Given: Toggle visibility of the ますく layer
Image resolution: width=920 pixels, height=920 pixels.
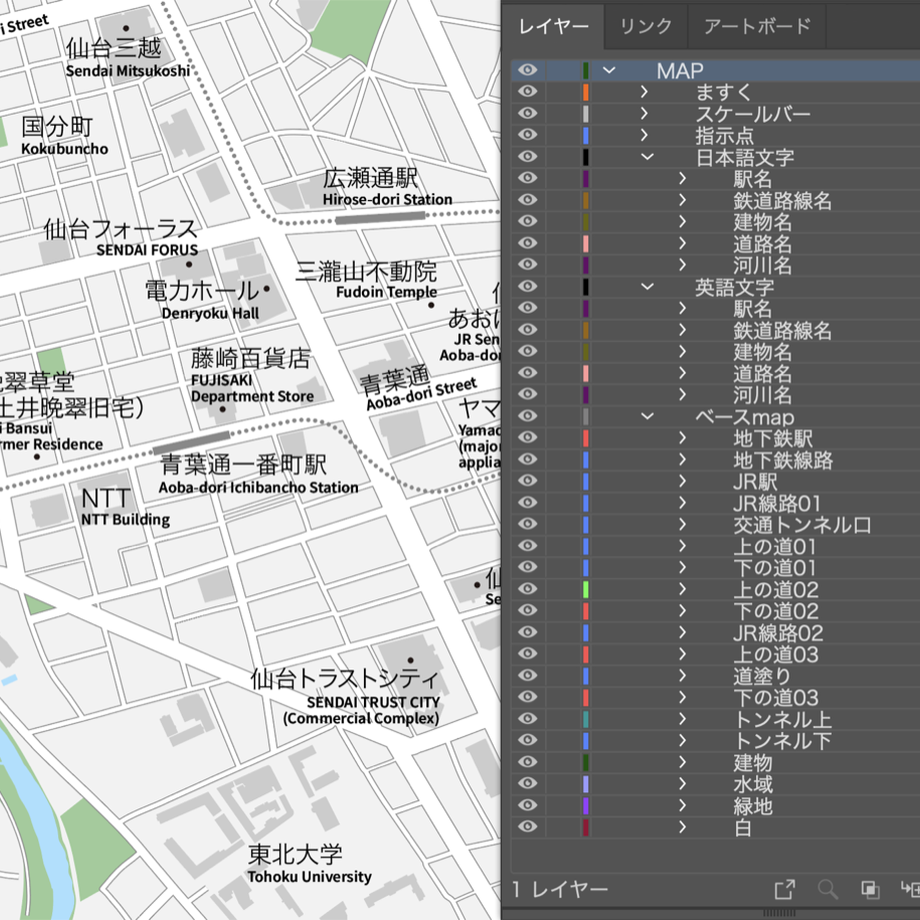Looking at the screenshot, I should tap(527, 92).
